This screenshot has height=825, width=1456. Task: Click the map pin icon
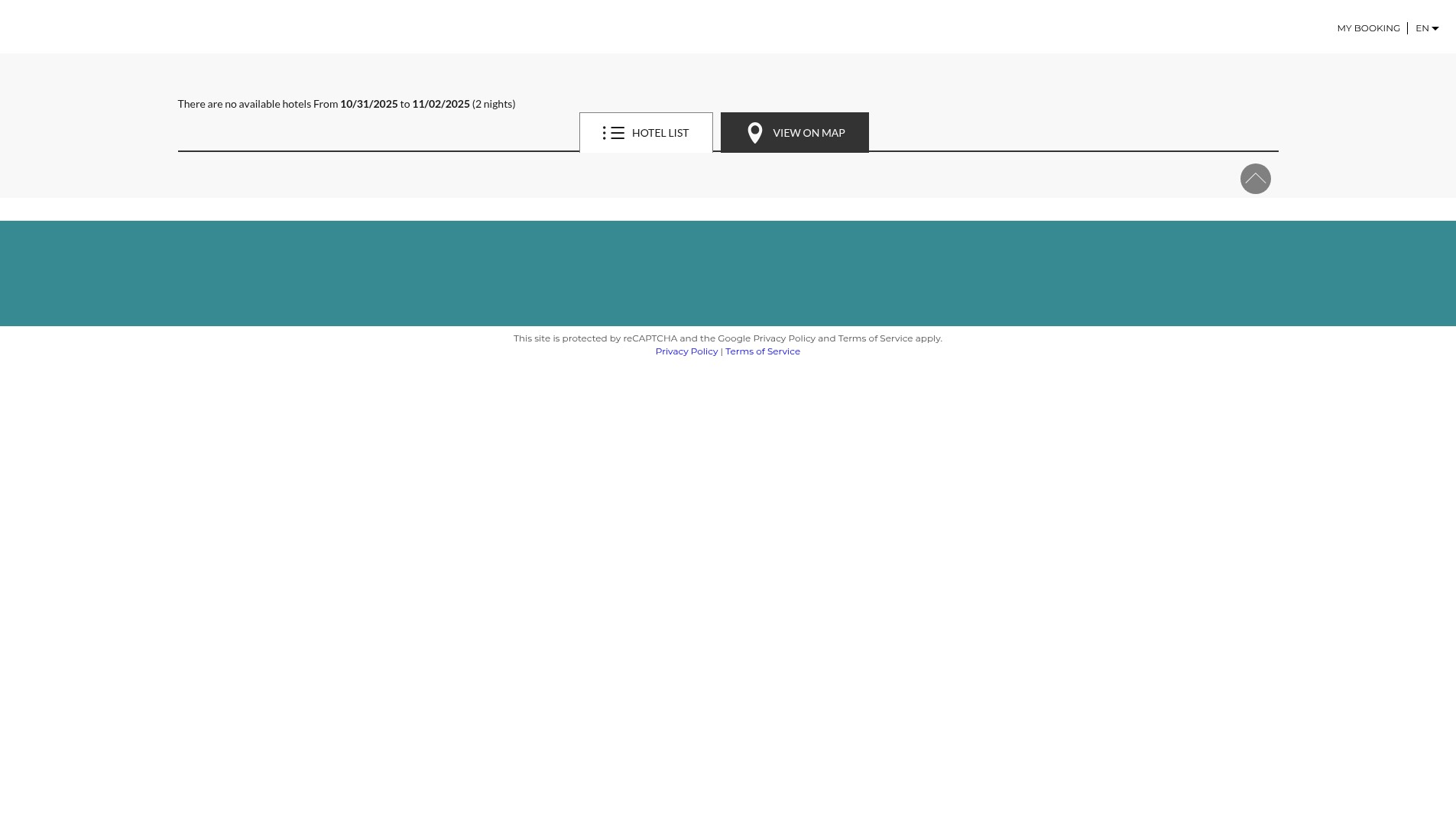click(x=755, y=133)
